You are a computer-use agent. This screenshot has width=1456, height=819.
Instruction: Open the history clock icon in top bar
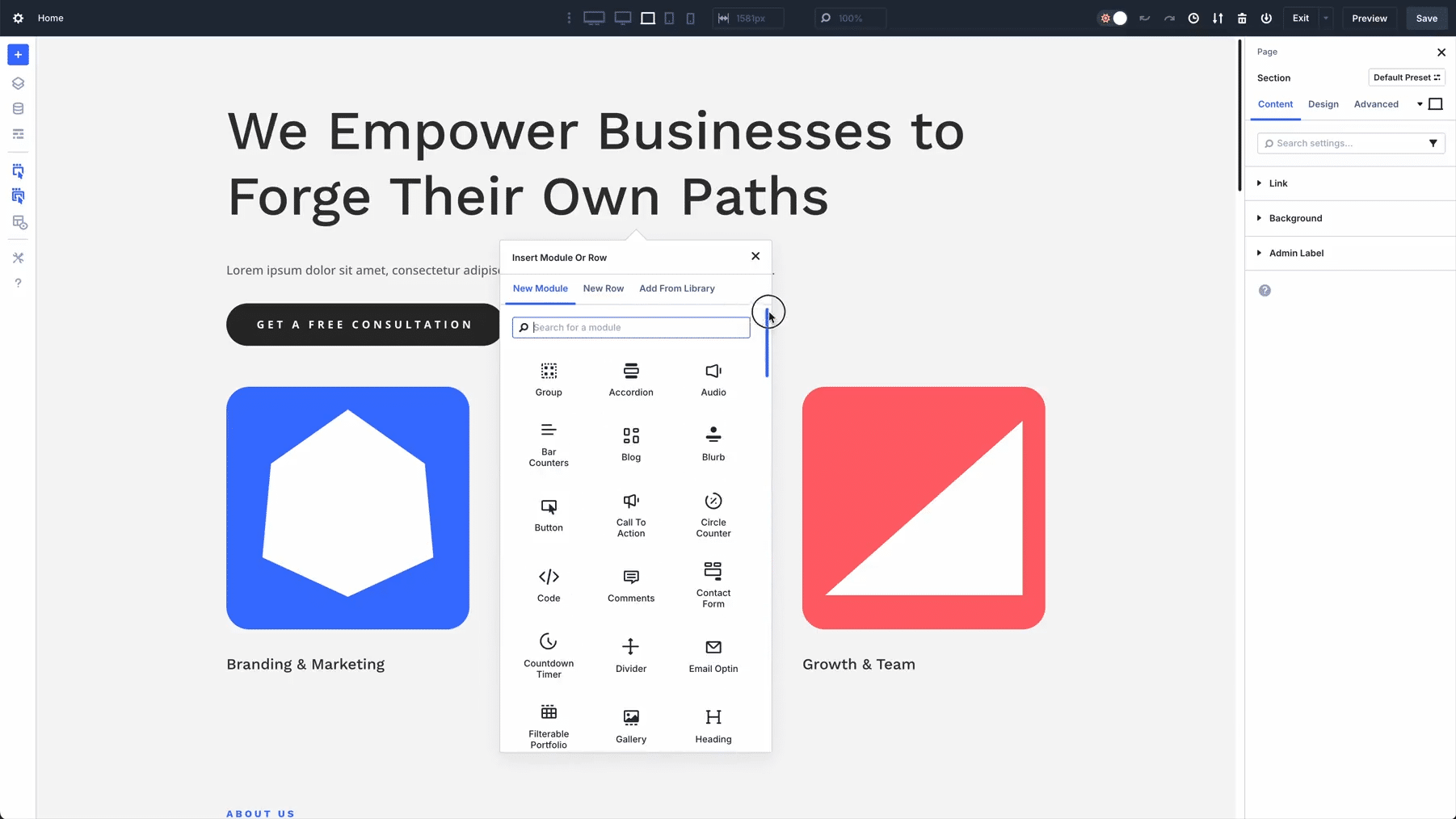(1193, 18)
